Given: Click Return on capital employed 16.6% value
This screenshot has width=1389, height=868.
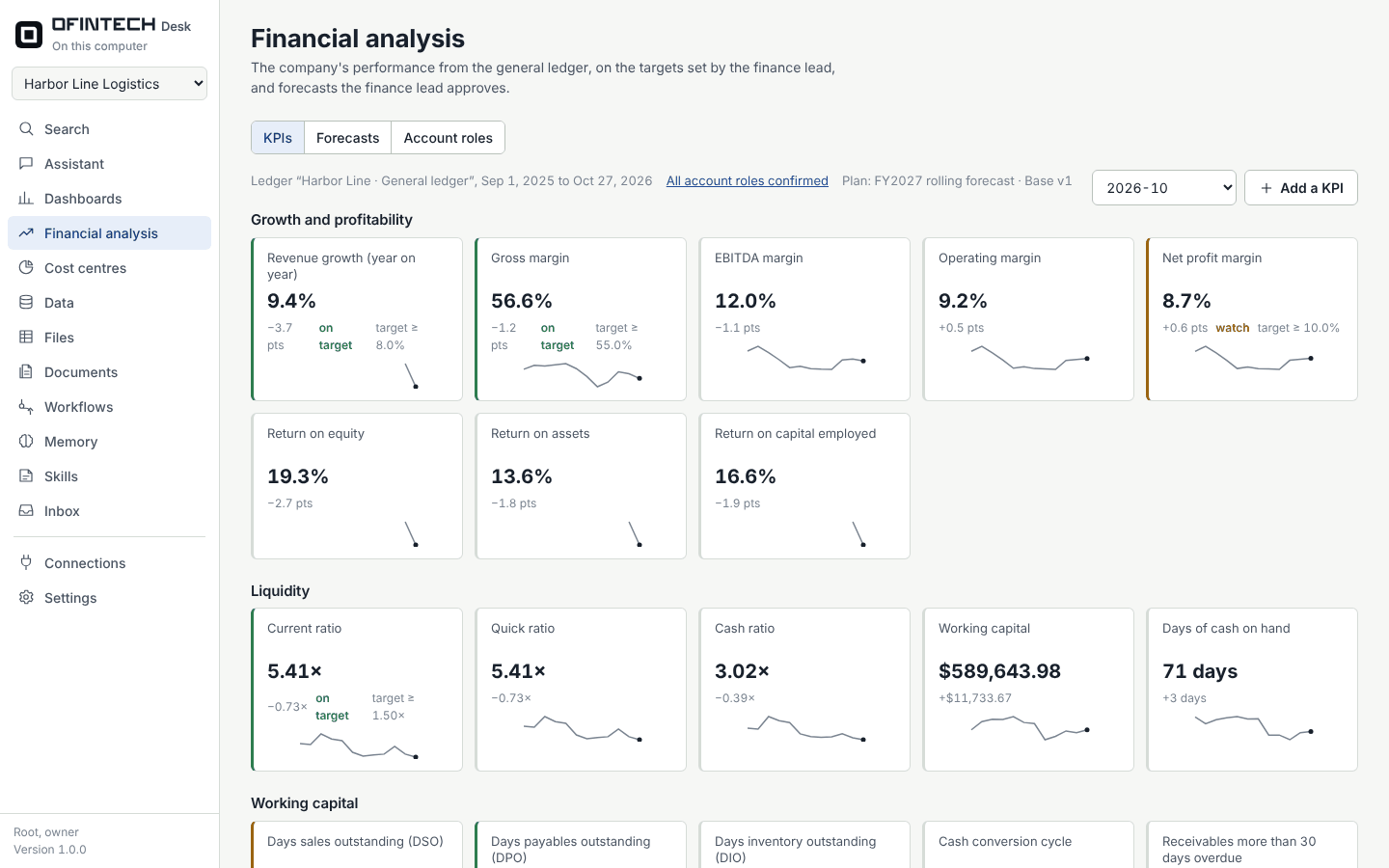Looking at the screenshot, I should pos(746,476).
